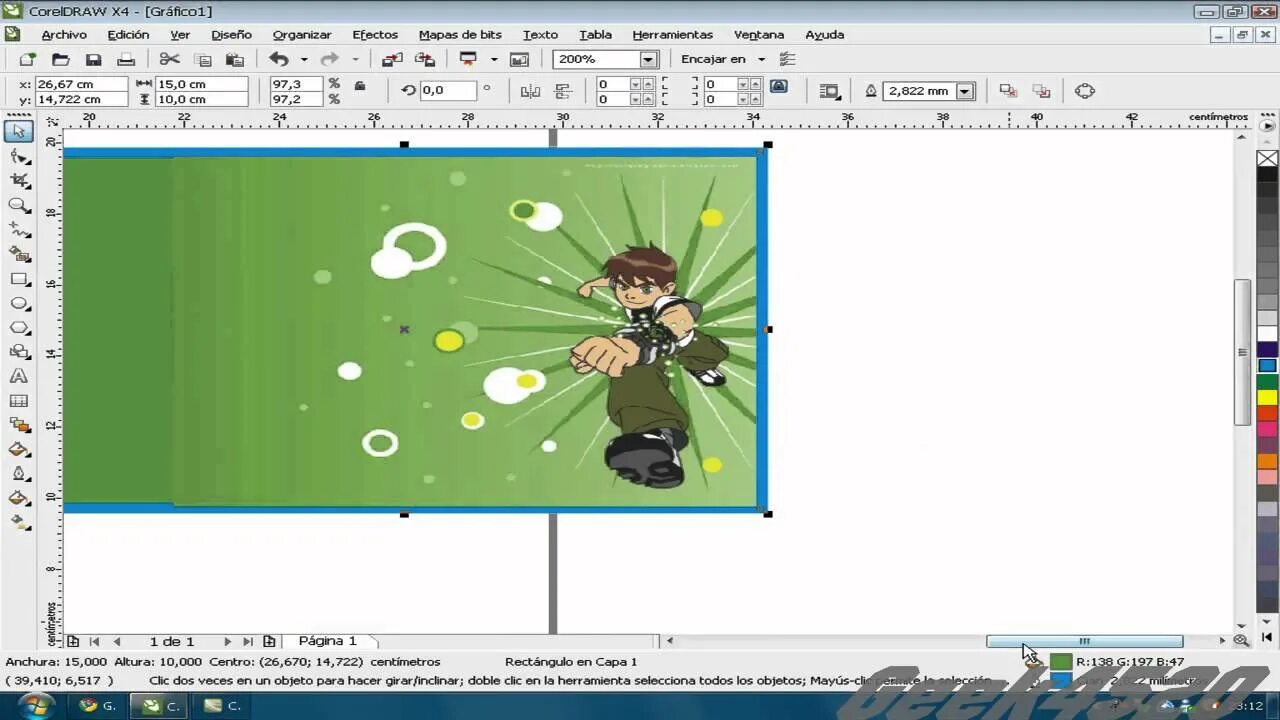This screenshot has width=1280, height=720.
Task: Click the Export icon
Action: [x=425, y=60]
